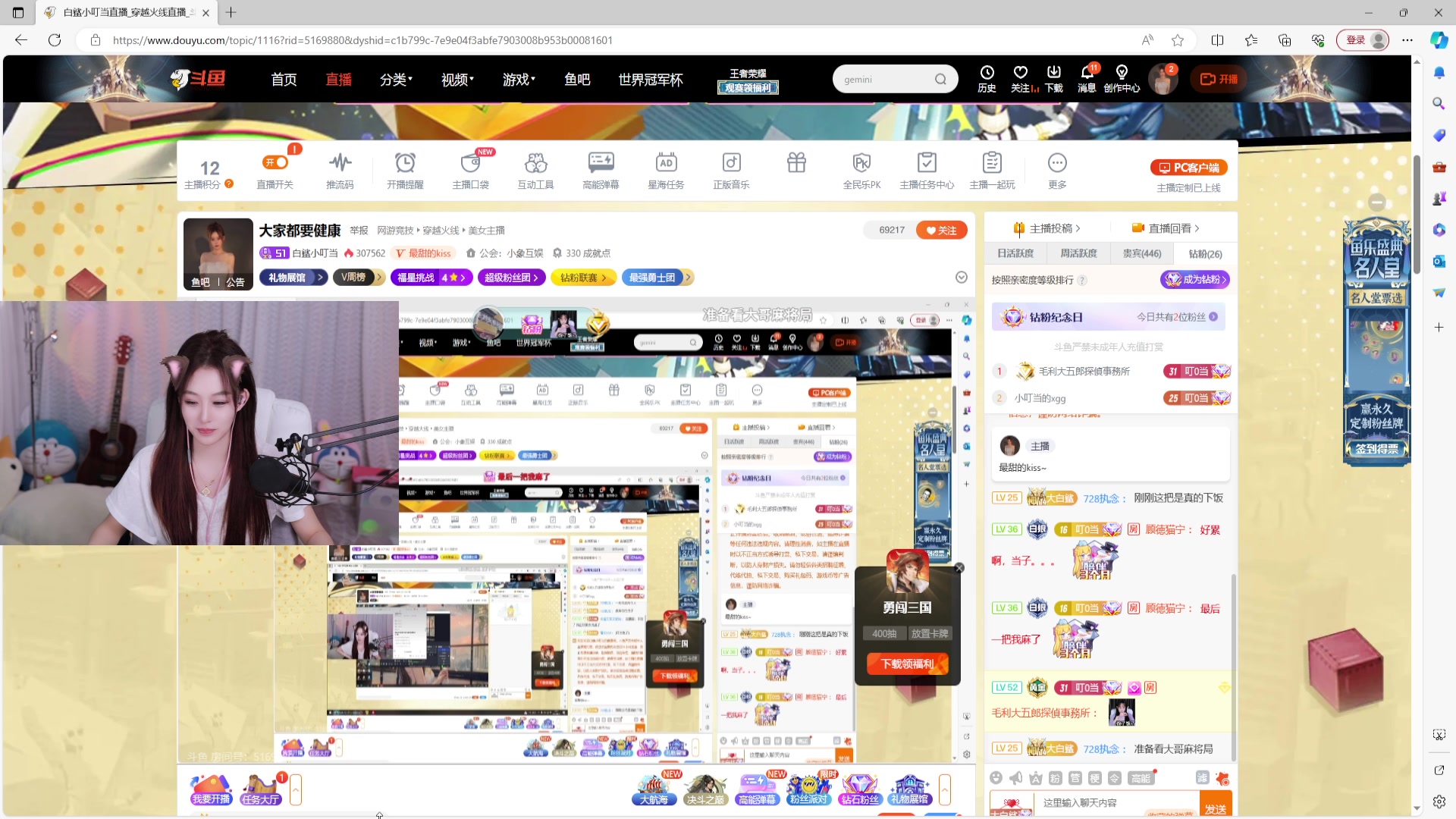Image resolution: width=1456 pixels, height=819 pixels.
Task: Expand 钻粉联赛 badge
Action: tap(583, 278)
